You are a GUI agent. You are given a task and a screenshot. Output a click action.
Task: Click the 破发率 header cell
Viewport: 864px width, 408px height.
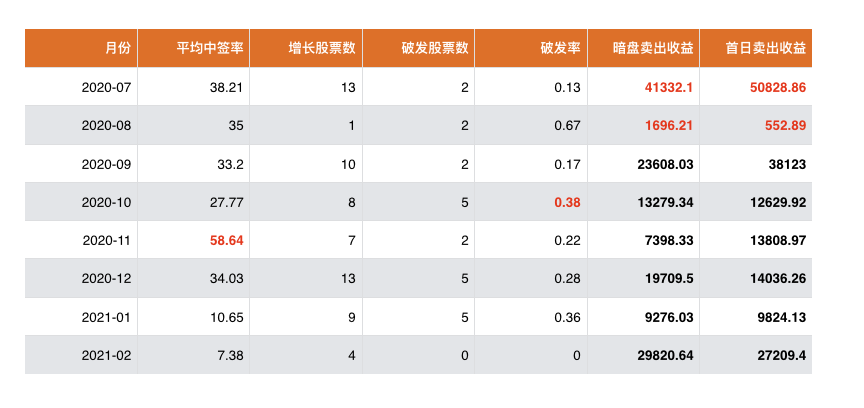[560, 49]
